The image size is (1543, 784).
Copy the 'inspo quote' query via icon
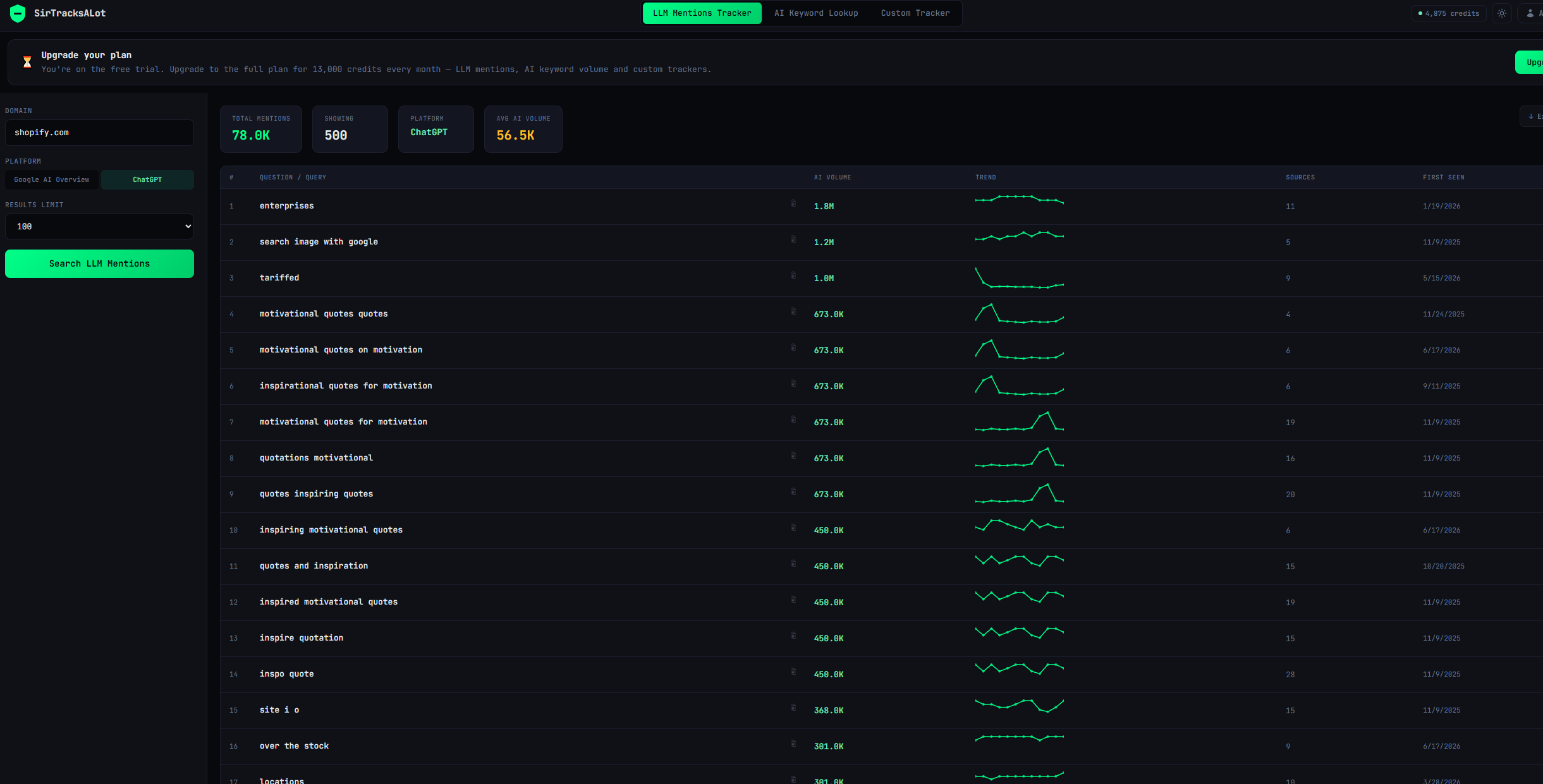pyautogui.click(x=793, y=672)
